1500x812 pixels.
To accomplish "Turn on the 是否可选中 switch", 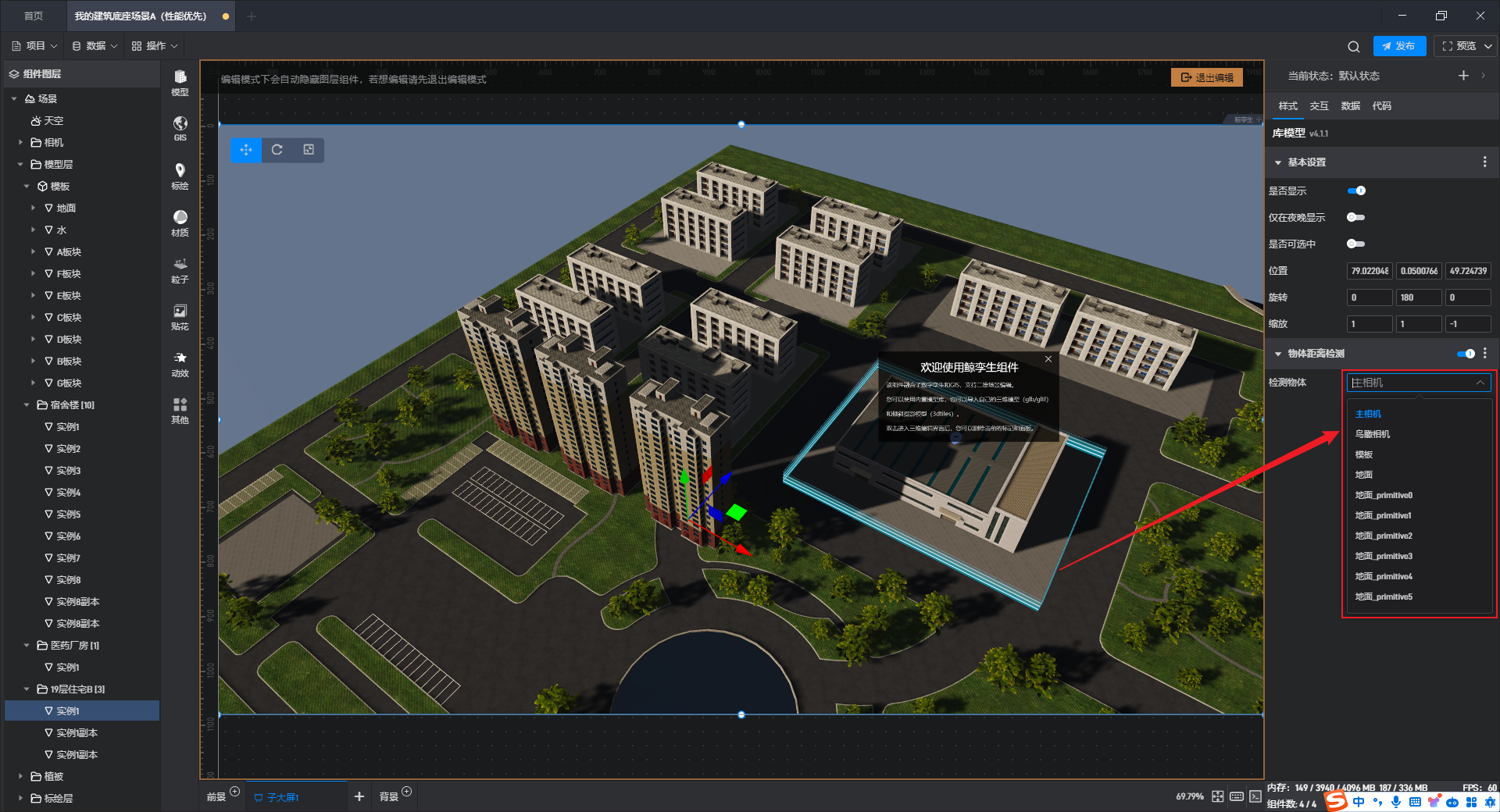I will (1355, 244).
